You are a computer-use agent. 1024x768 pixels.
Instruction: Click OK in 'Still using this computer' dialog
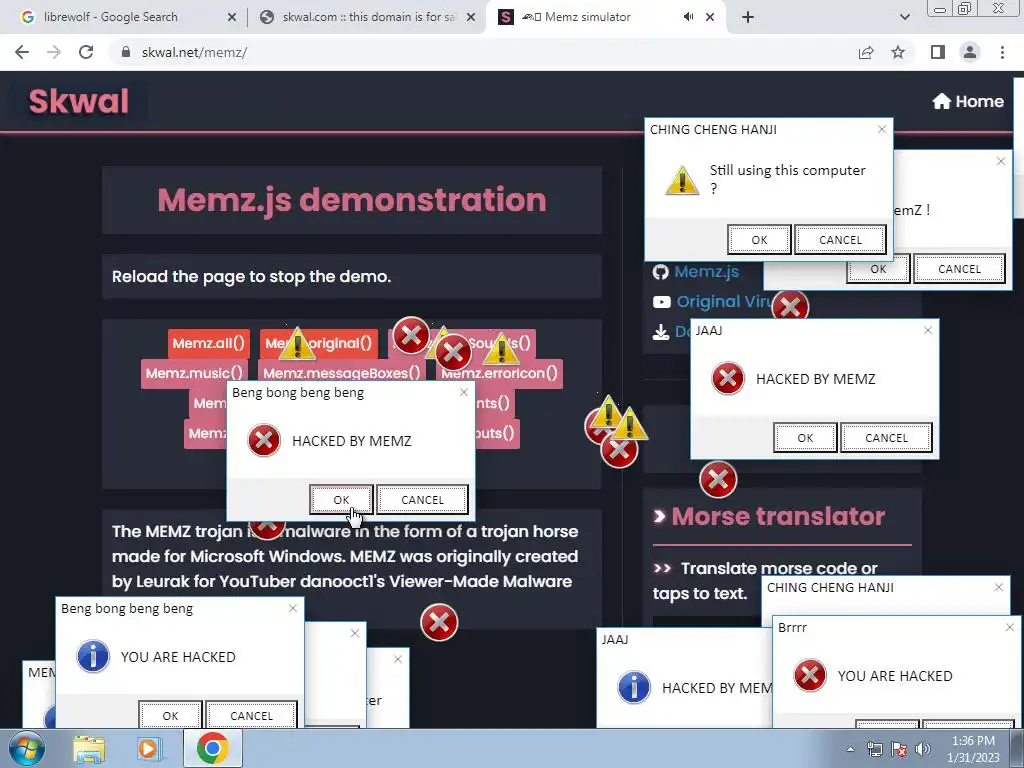[x=759, y=240]
